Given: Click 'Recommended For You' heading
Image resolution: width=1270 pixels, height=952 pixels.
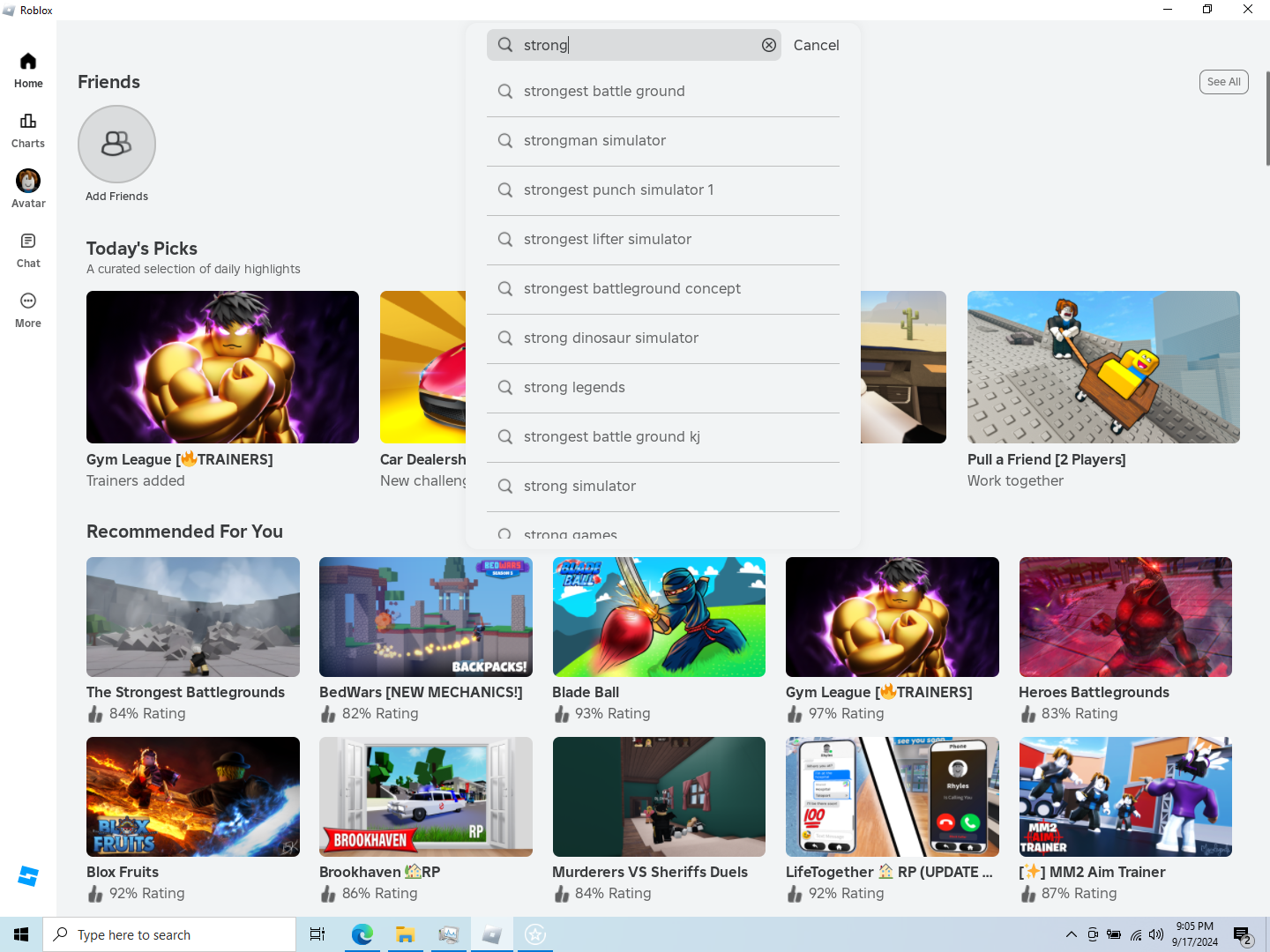Looking at the screenshot, I should tap(184, 532).
